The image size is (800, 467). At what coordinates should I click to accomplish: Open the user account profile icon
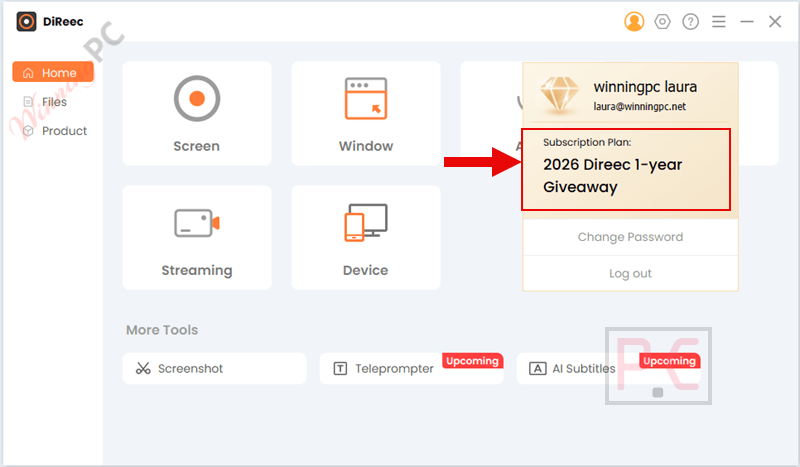[634, 21]
